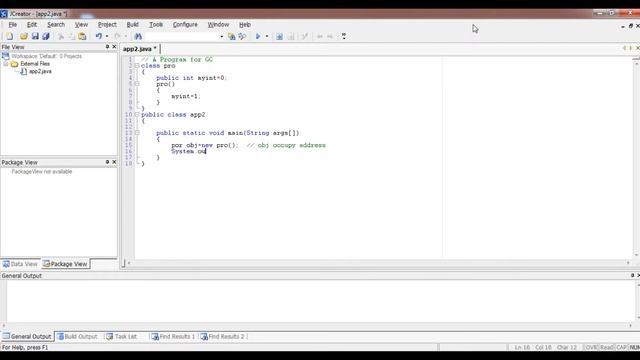This screenshot has width=640, height=360.
Task: Click the Redo arrow icon
Action: (x=117, y=36)
